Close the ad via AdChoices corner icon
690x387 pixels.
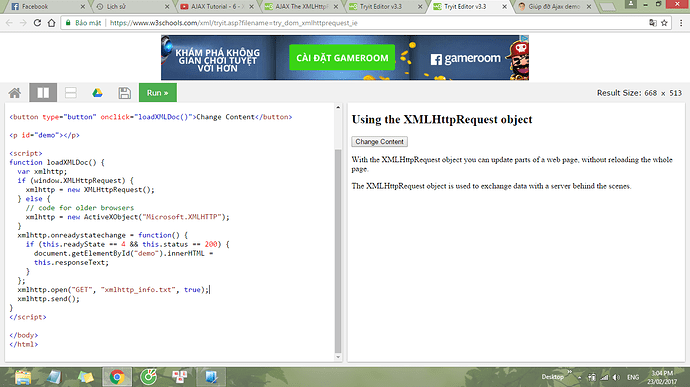click(x=524, y=39)
